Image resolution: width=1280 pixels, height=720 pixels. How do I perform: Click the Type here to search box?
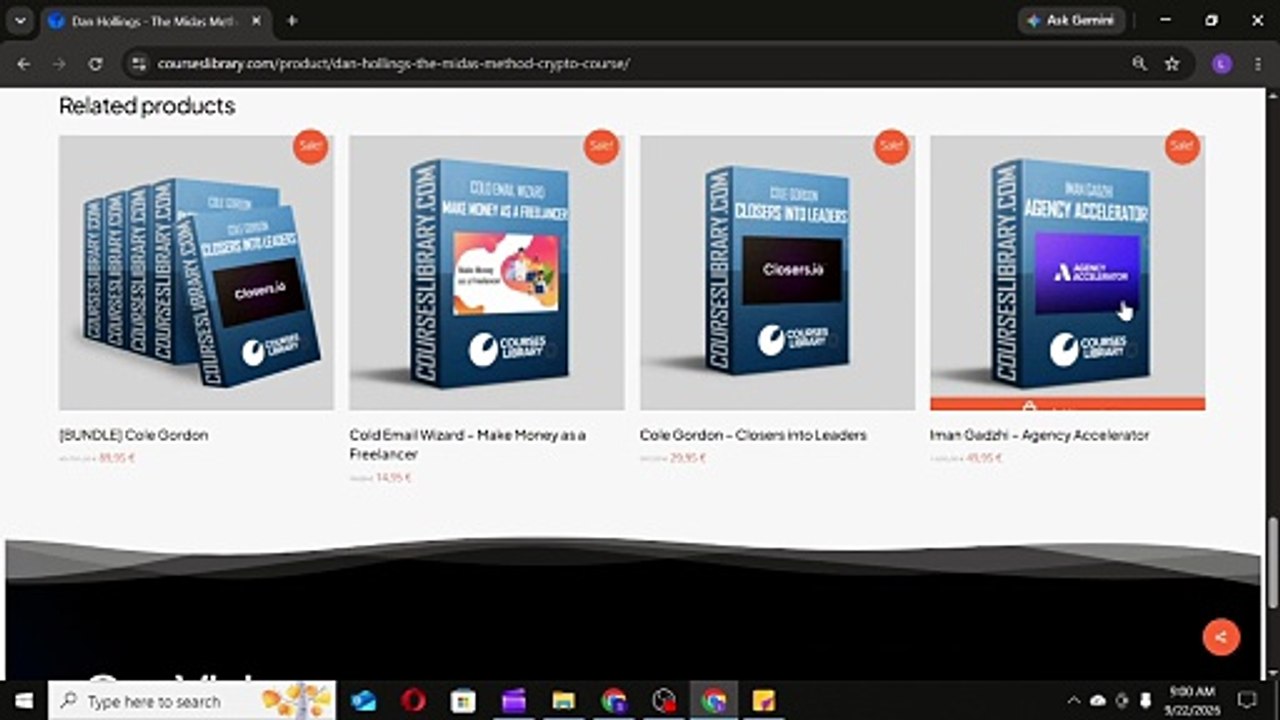191,700
